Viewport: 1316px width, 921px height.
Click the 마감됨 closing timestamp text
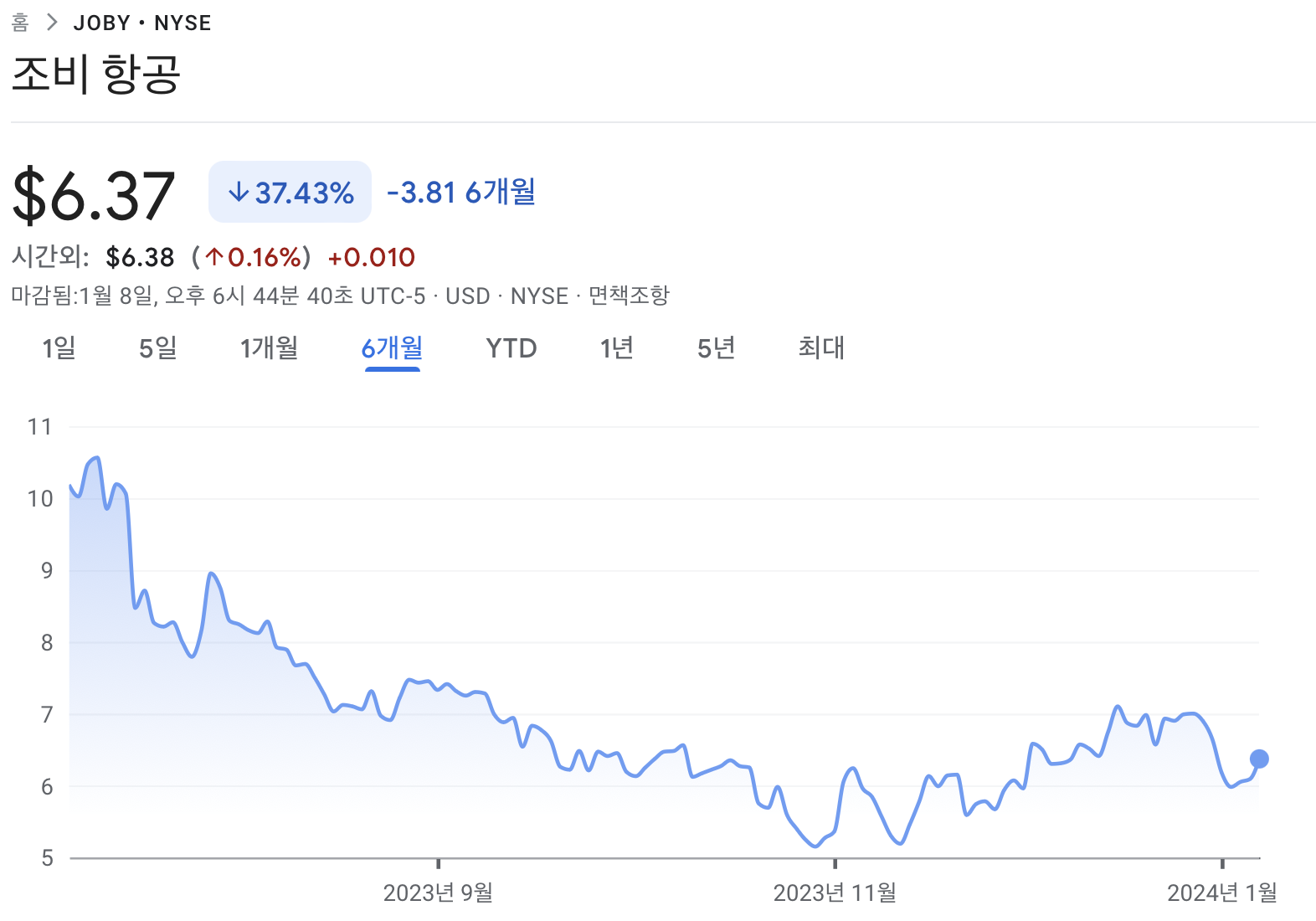[x=218, y=296]
